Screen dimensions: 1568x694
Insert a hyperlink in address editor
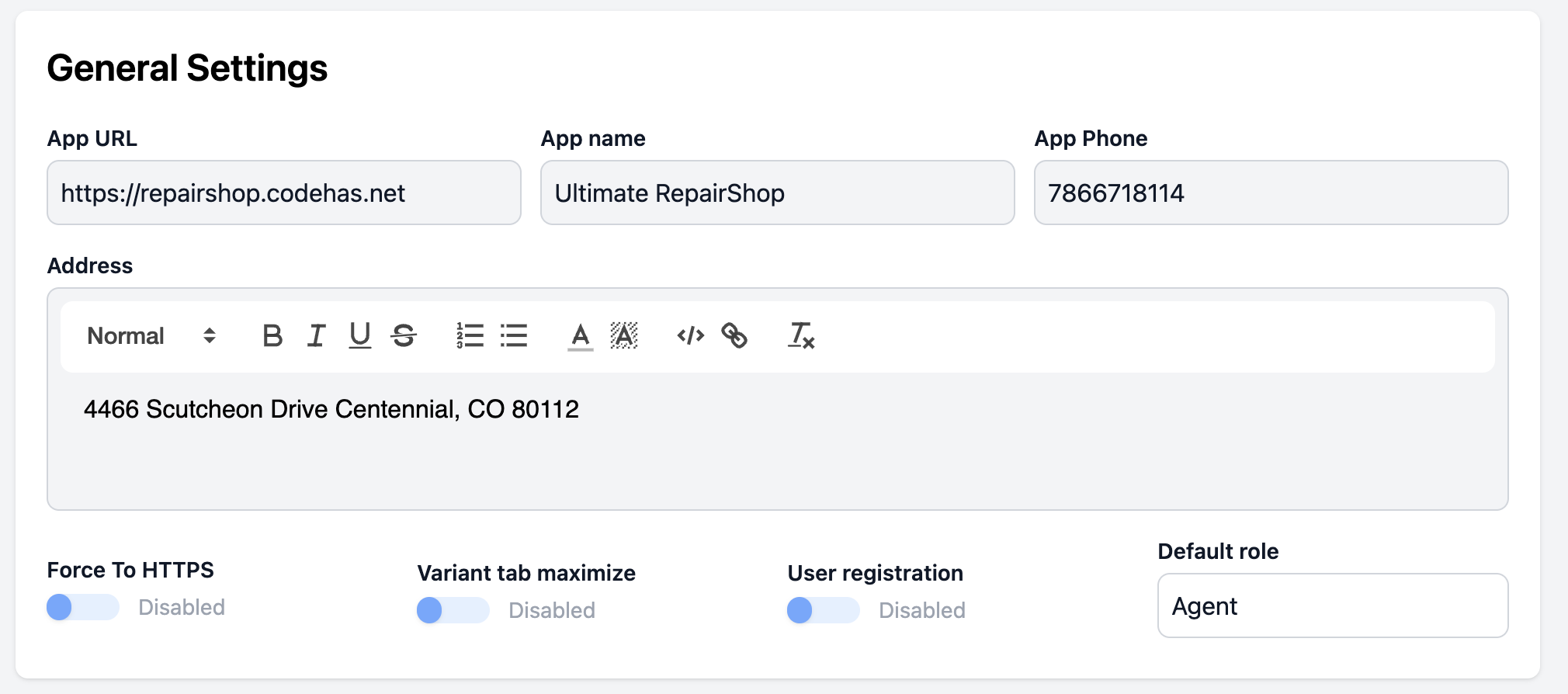734,336
